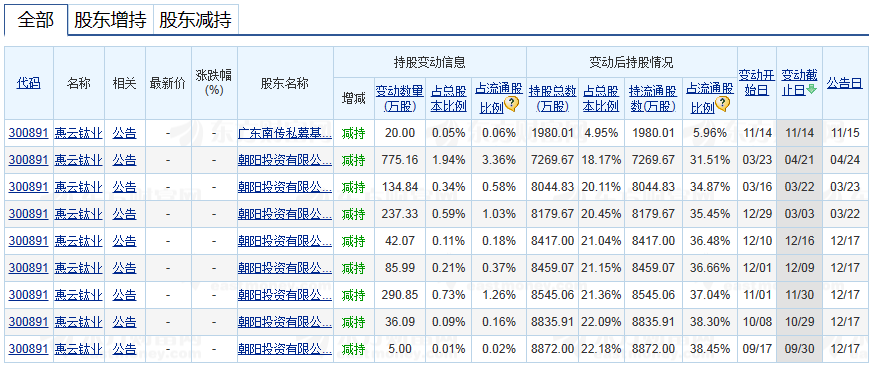Viewport: 871px width, 366px height.
Task: Open 朝阳投资有限公 link in 775.16 row
Action: coord(285,161)
